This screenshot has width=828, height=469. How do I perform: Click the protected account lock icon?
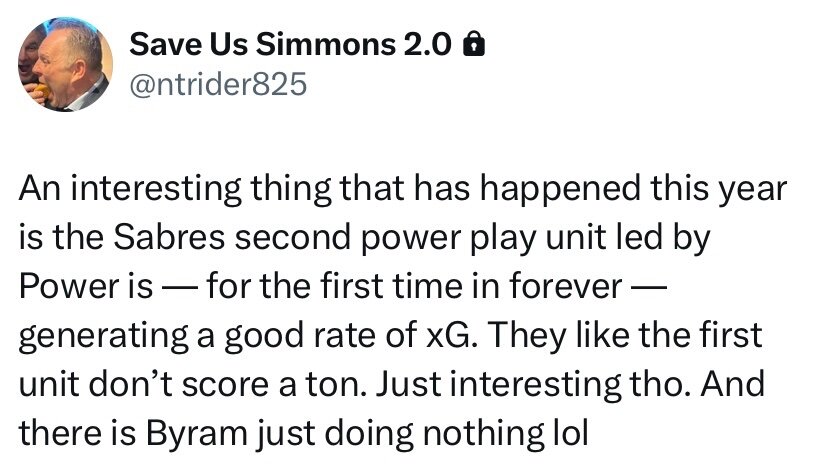pos(474,44)
